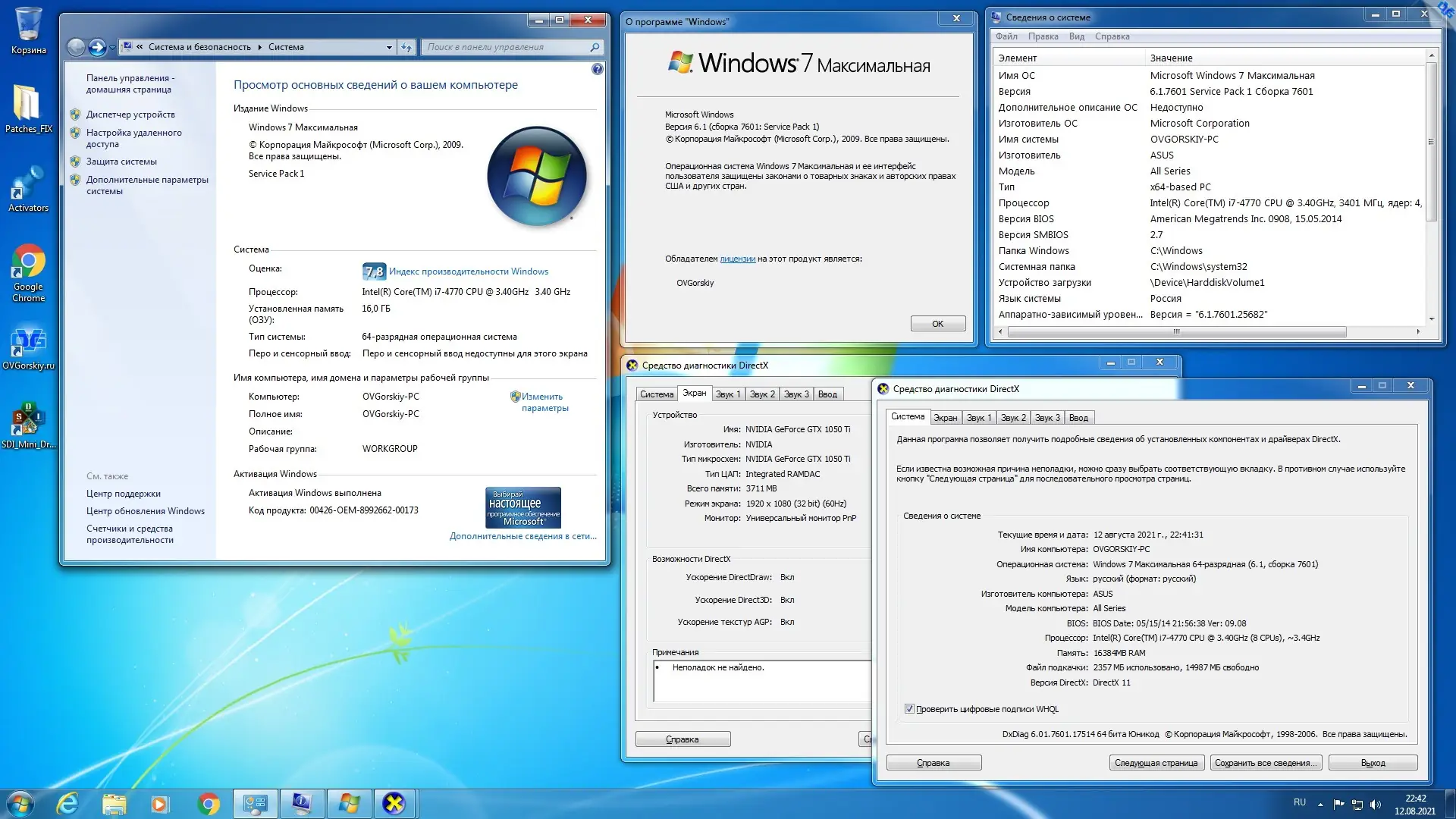Viewport: 1456px width, 819px height.
Task: Click the Следующая страница button
Action: (1156, 763)
